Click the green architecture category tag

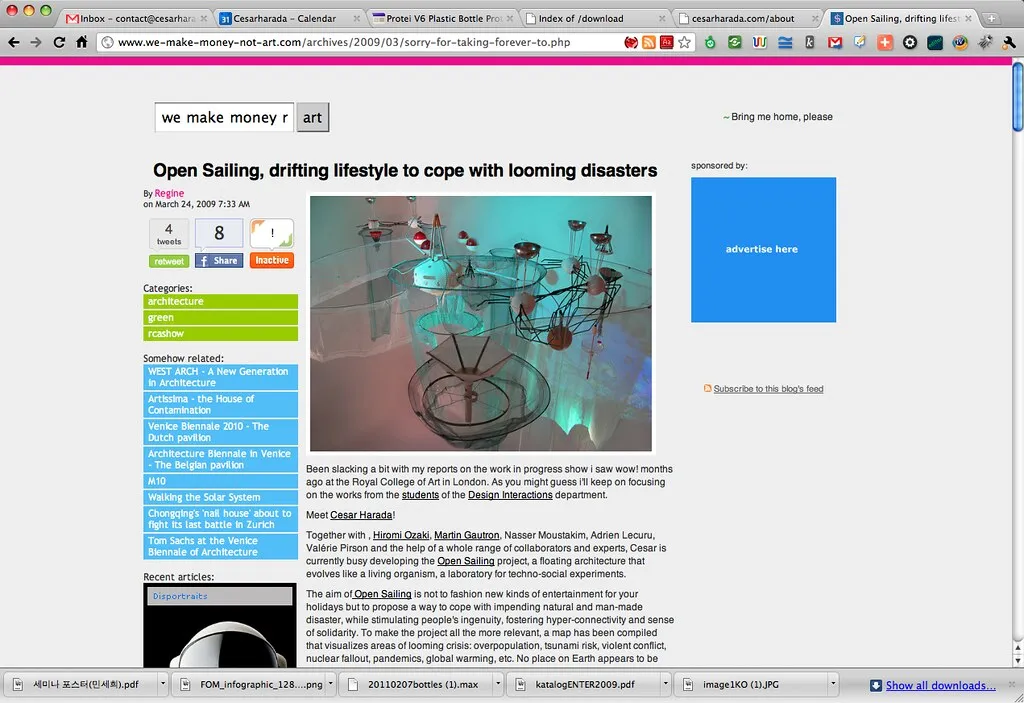click(x=221, y=301)
